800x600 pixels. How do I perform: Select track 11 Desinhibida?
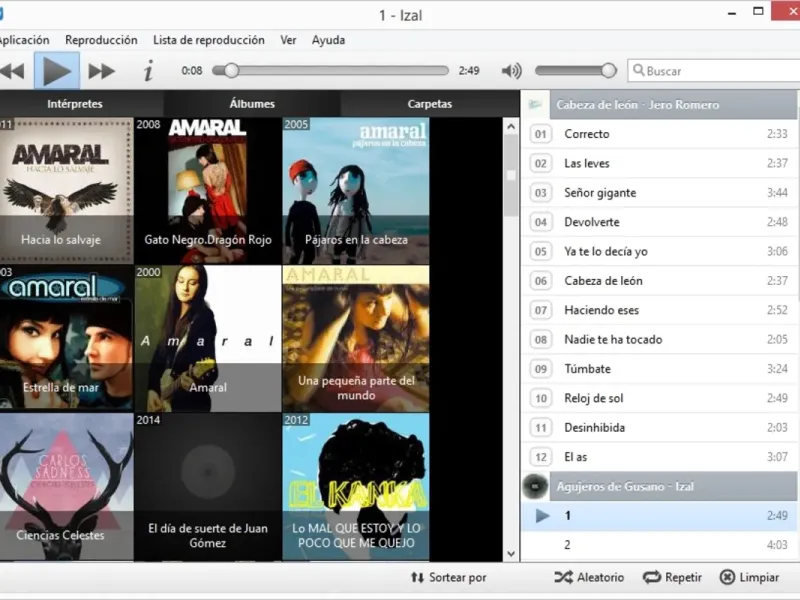(659, 428)
